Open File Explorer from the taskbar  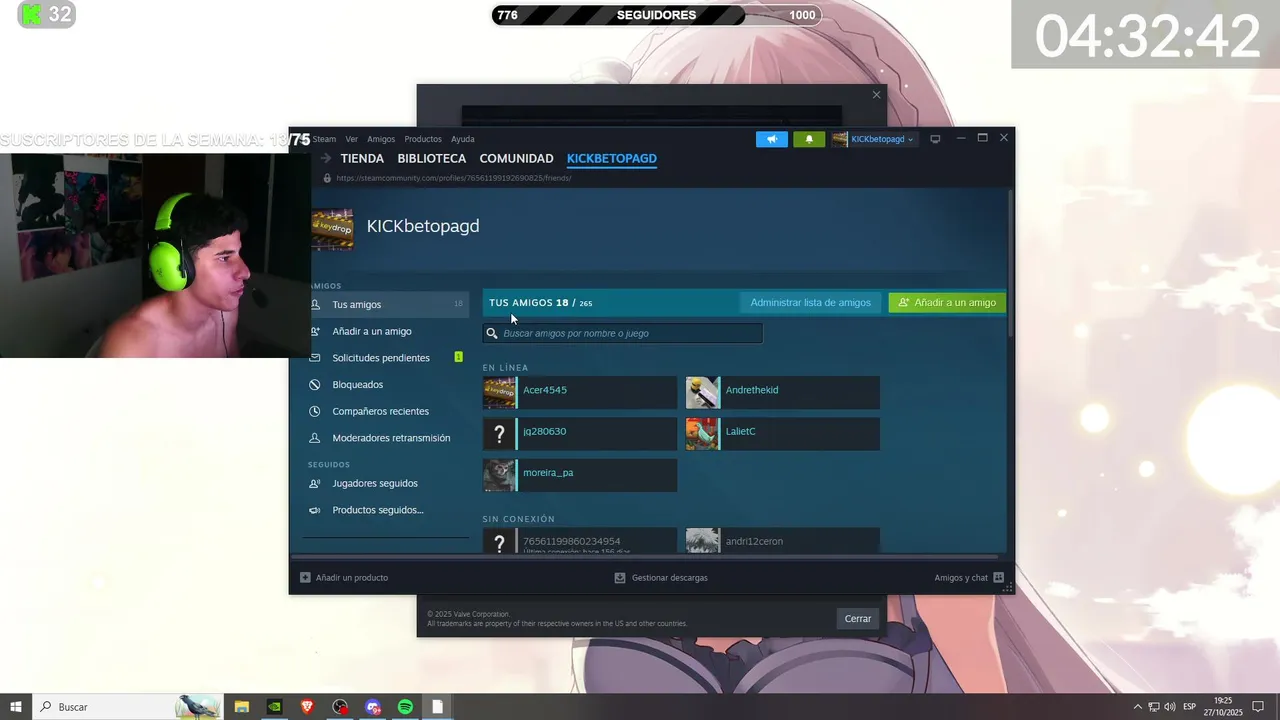click(242, 707)
